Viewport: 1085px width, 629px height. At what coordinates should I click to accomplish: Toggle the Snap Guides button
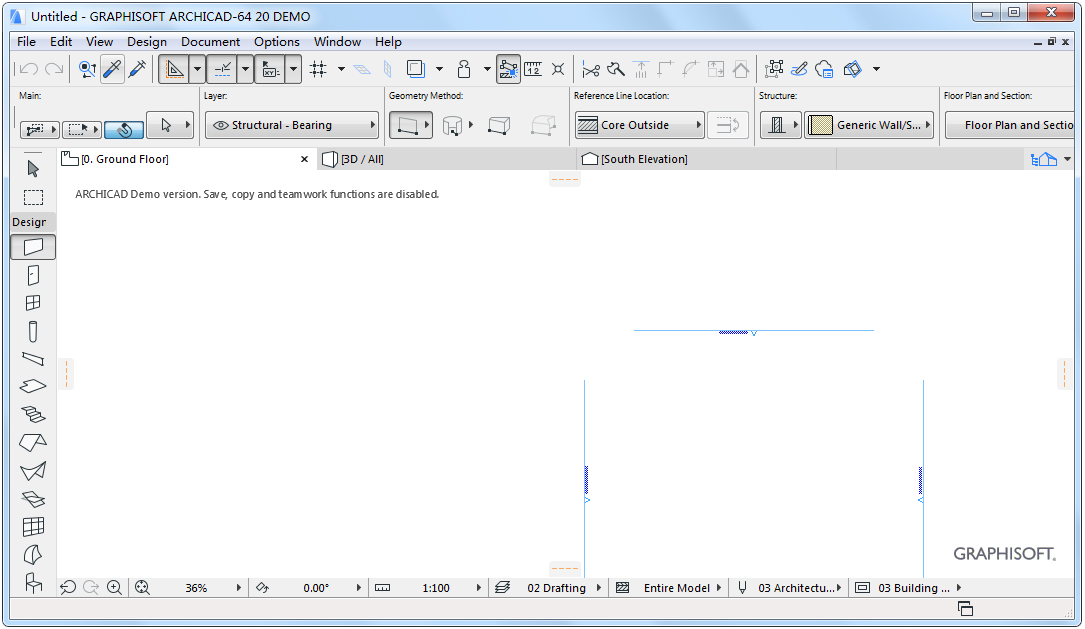point(221,69)
